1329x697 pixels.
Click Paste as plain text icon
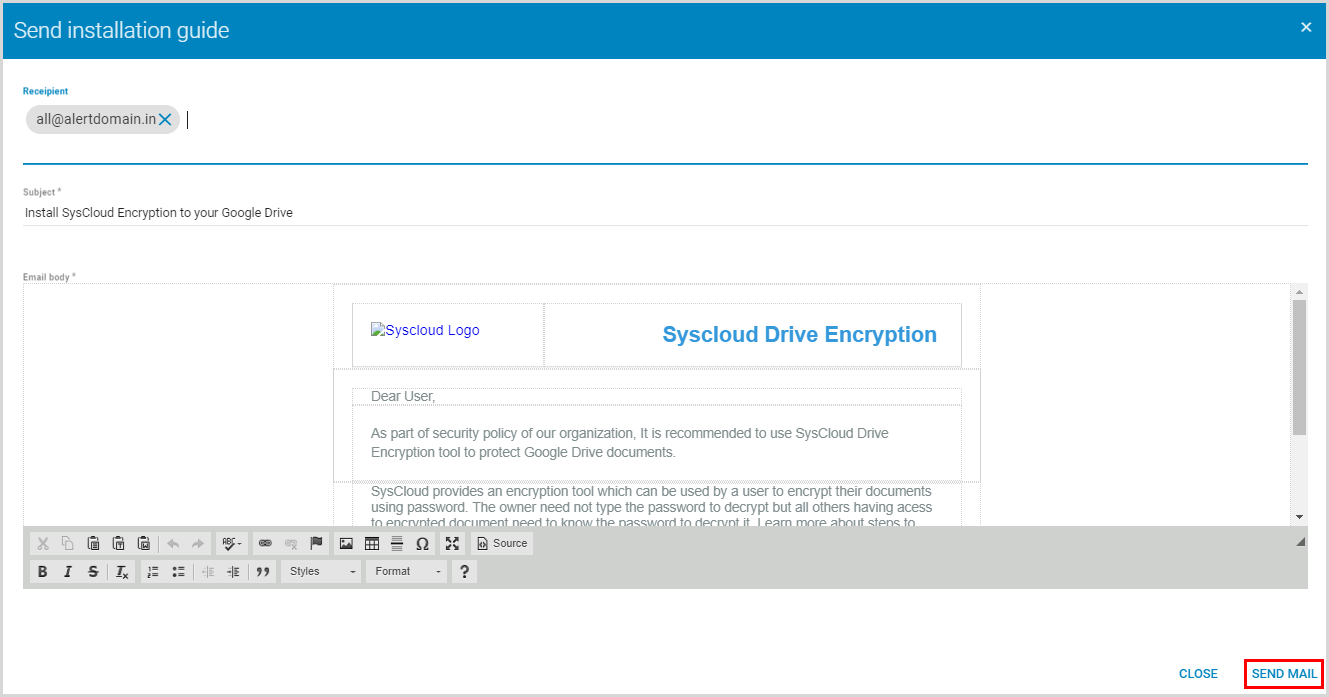[x=118, y=543]
